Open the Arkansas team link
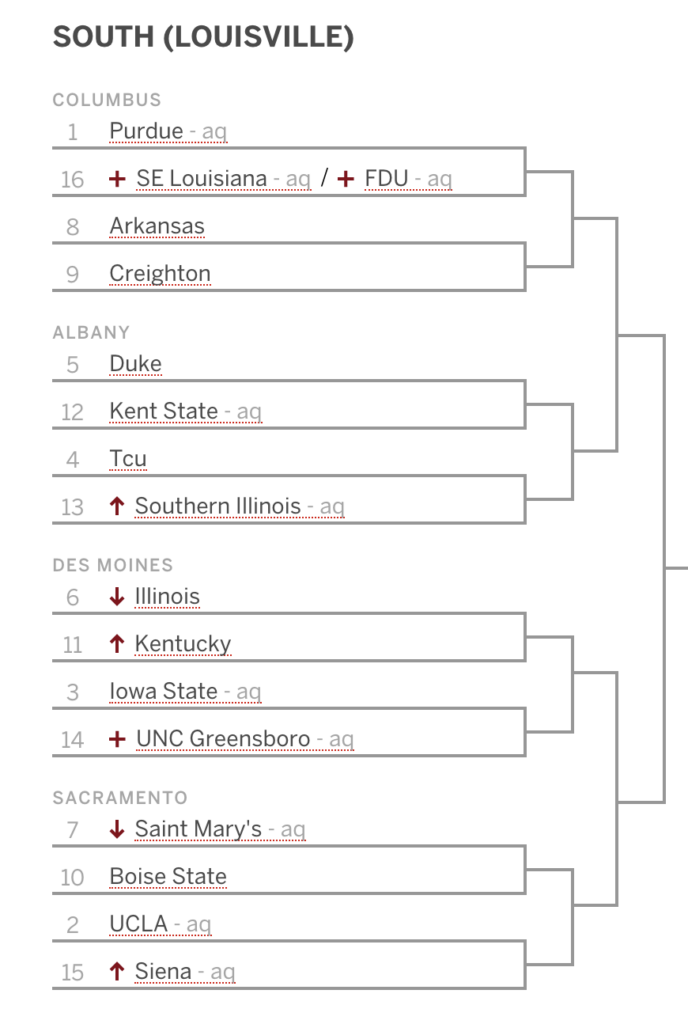The height and width of the screenshot is (1024, 688). [x=157, y=226]
